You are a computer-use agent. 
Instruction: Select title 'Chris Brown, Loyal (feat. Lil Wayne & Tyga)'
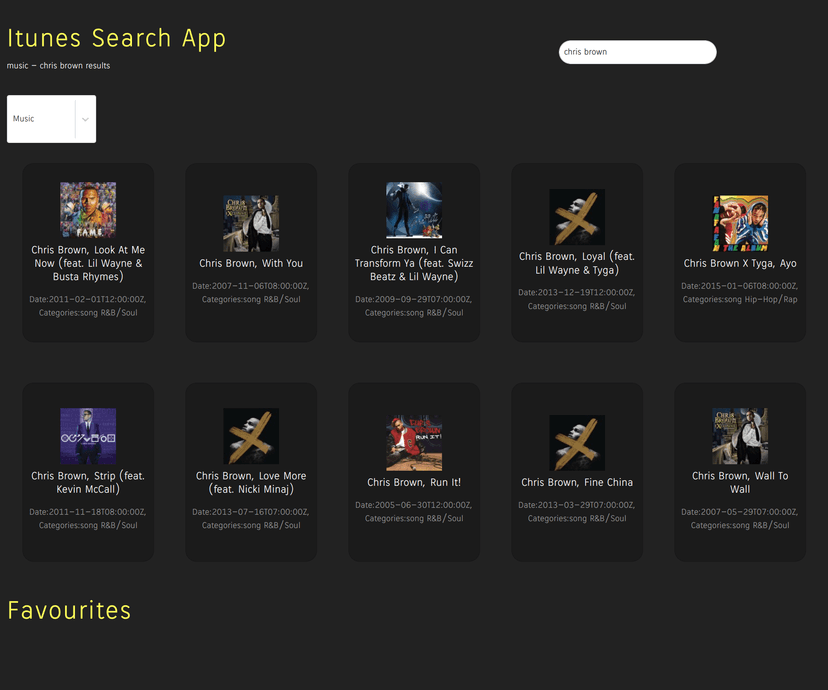tap(577, 263)
